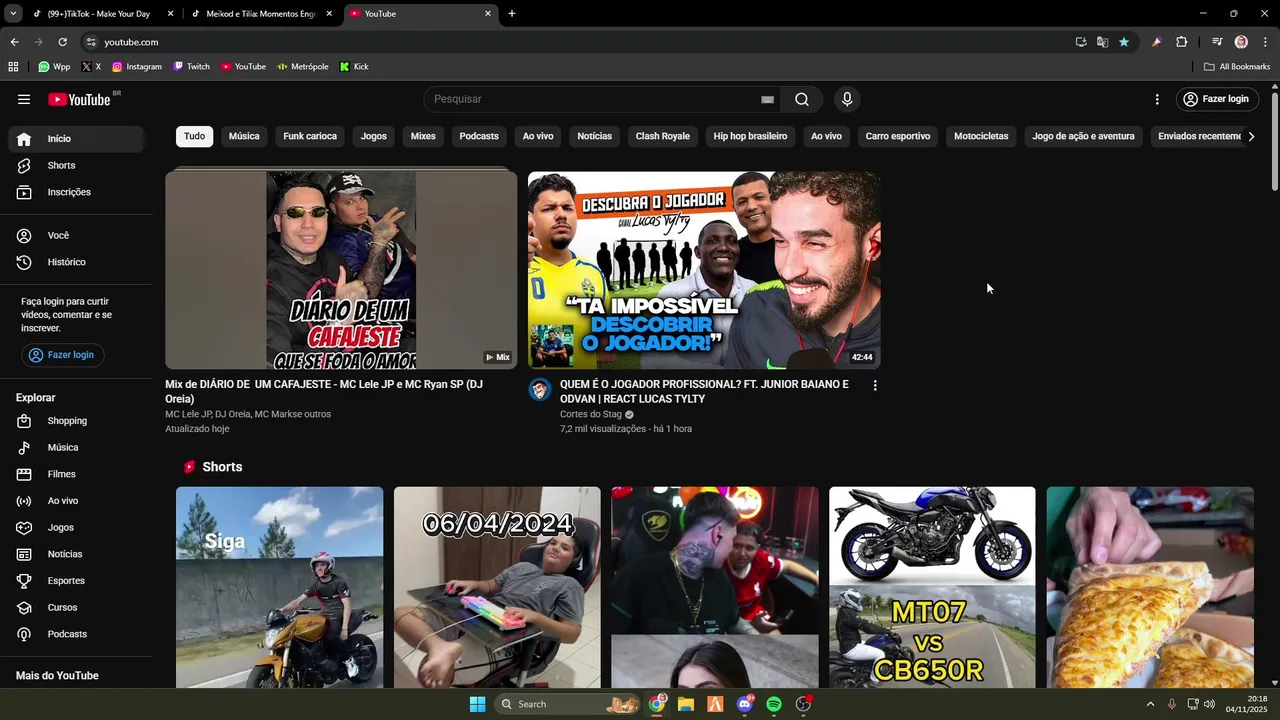The image size is (1280, 720).
Task: Show hidden system tray icons
Action: click(x=1150, y=704)
